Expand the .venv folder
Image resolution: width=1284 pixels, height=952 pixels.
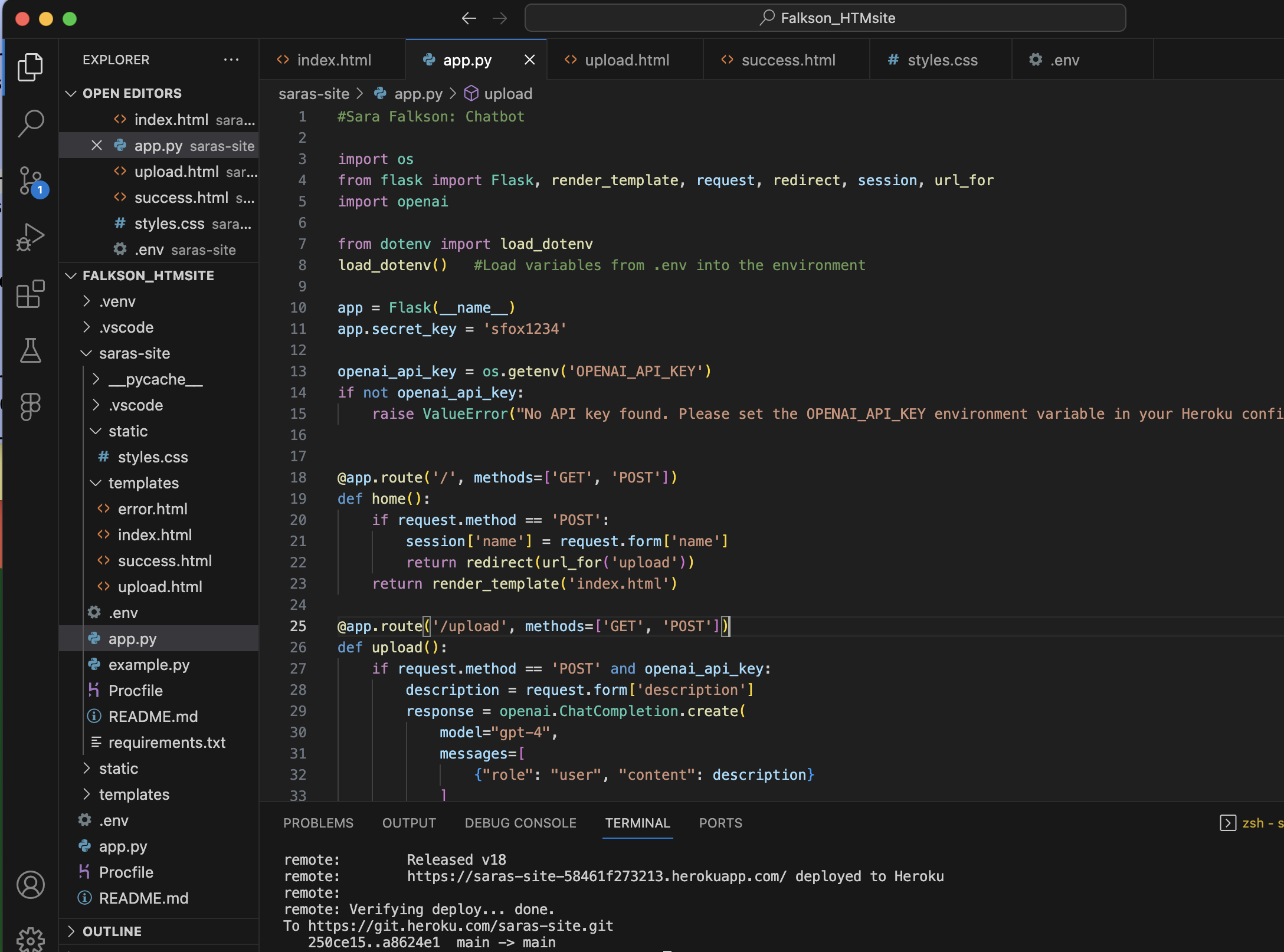pyautogui.click(x=87, y=301)
